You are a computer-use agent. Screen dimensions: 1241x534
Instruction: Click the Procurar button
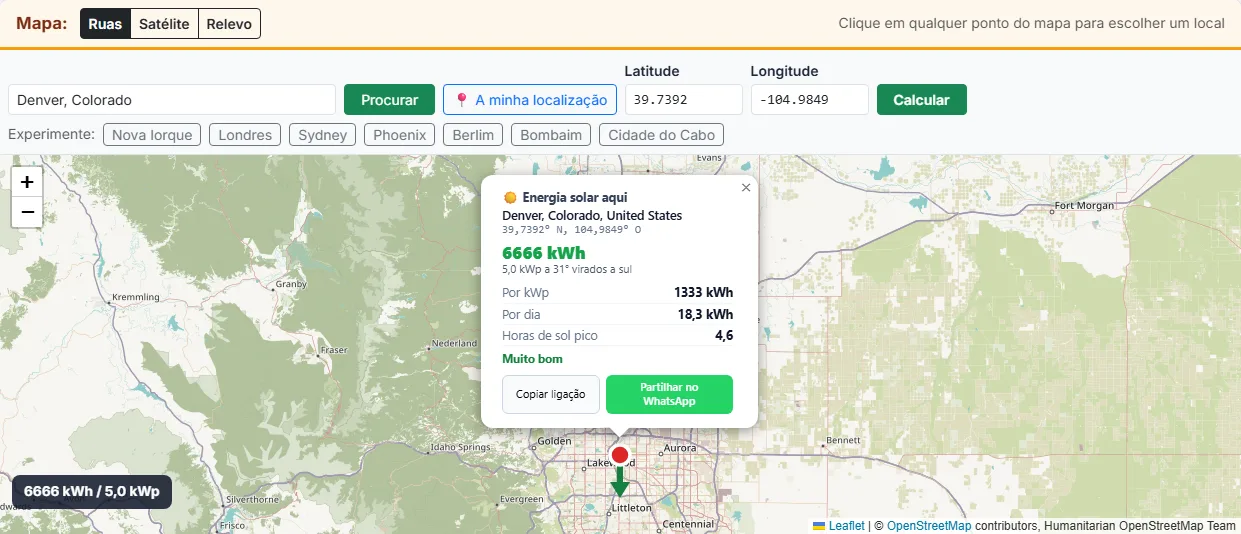389,100
